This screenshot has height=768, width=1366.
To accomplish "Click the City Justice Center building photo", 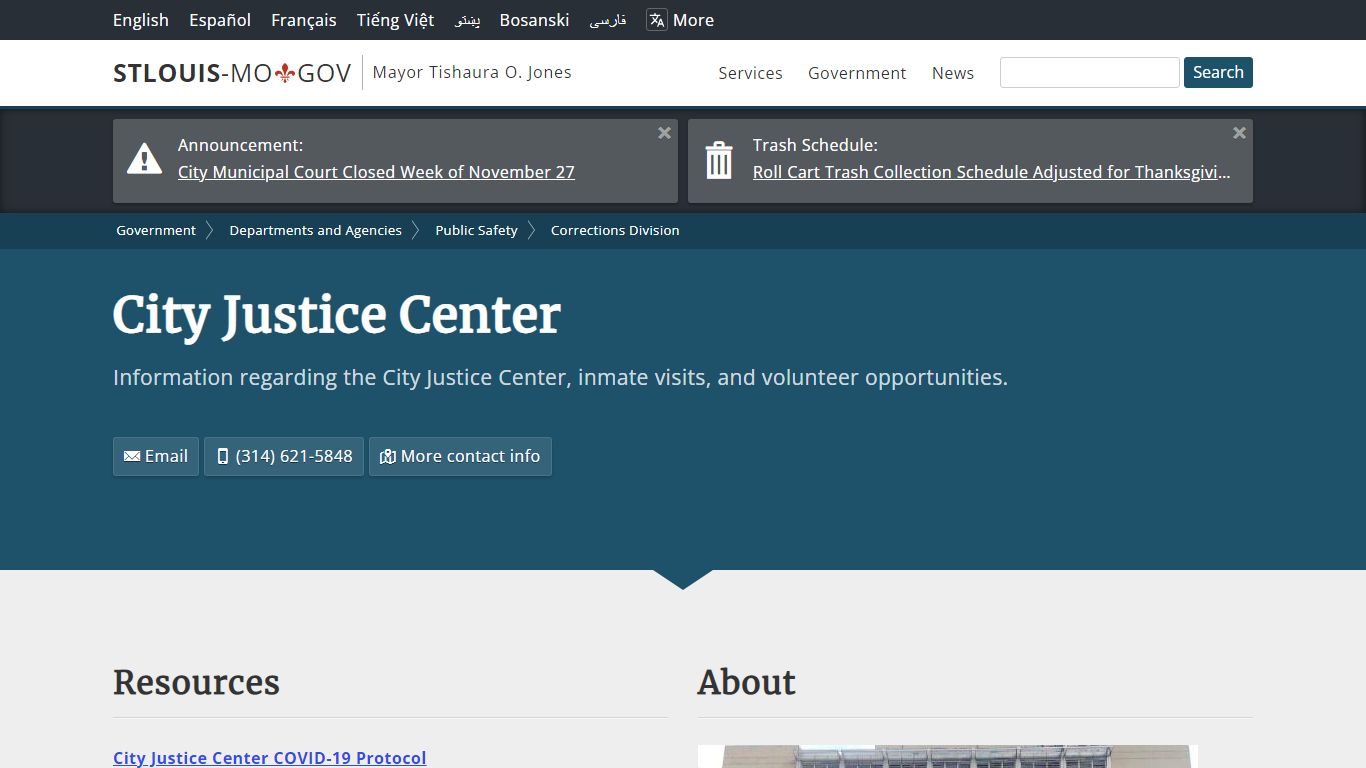I will pyautogui.click(x=948, y=756).
